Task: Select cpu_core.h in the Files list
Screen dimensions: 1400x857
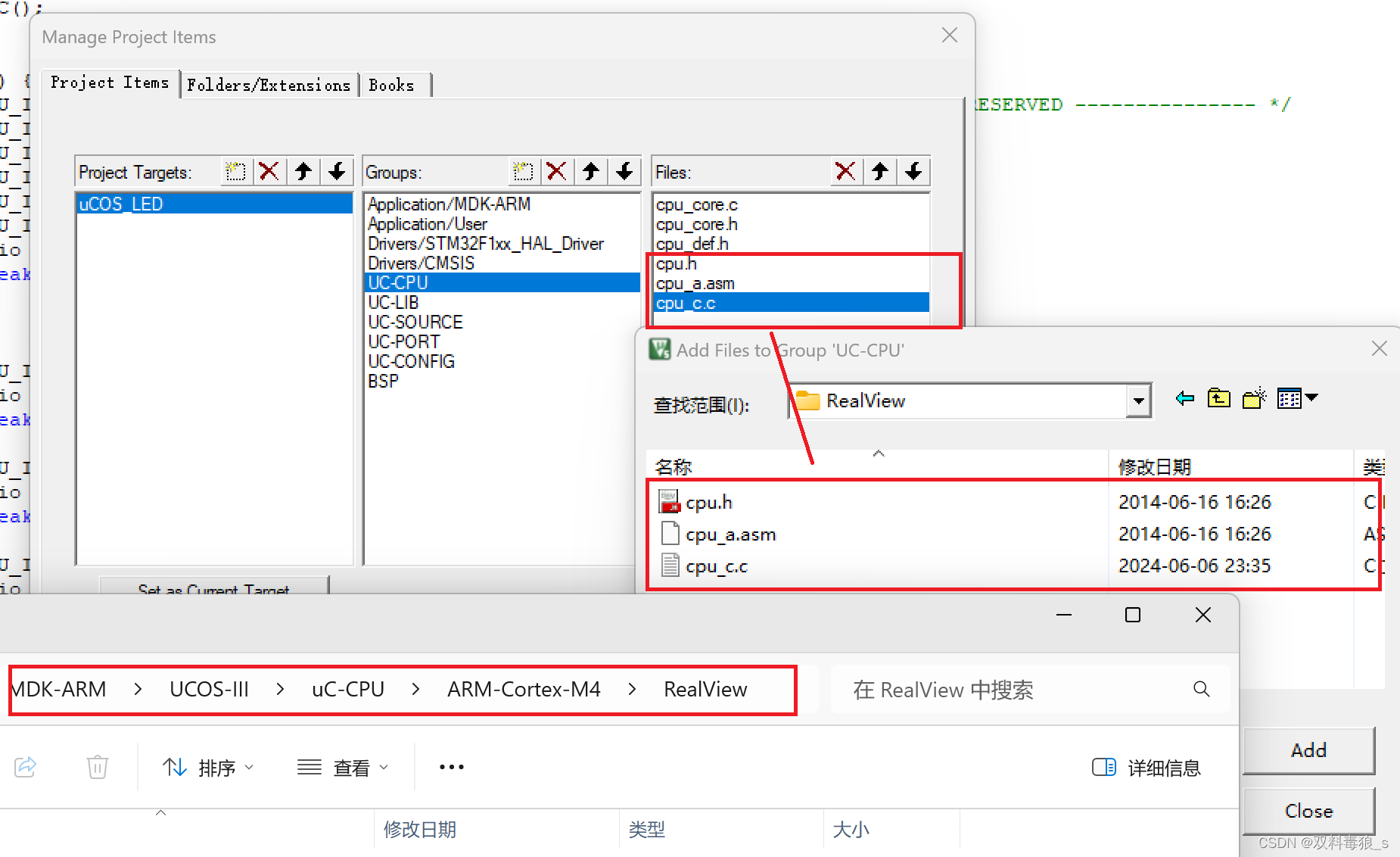Action: click(x=697, y=224)
